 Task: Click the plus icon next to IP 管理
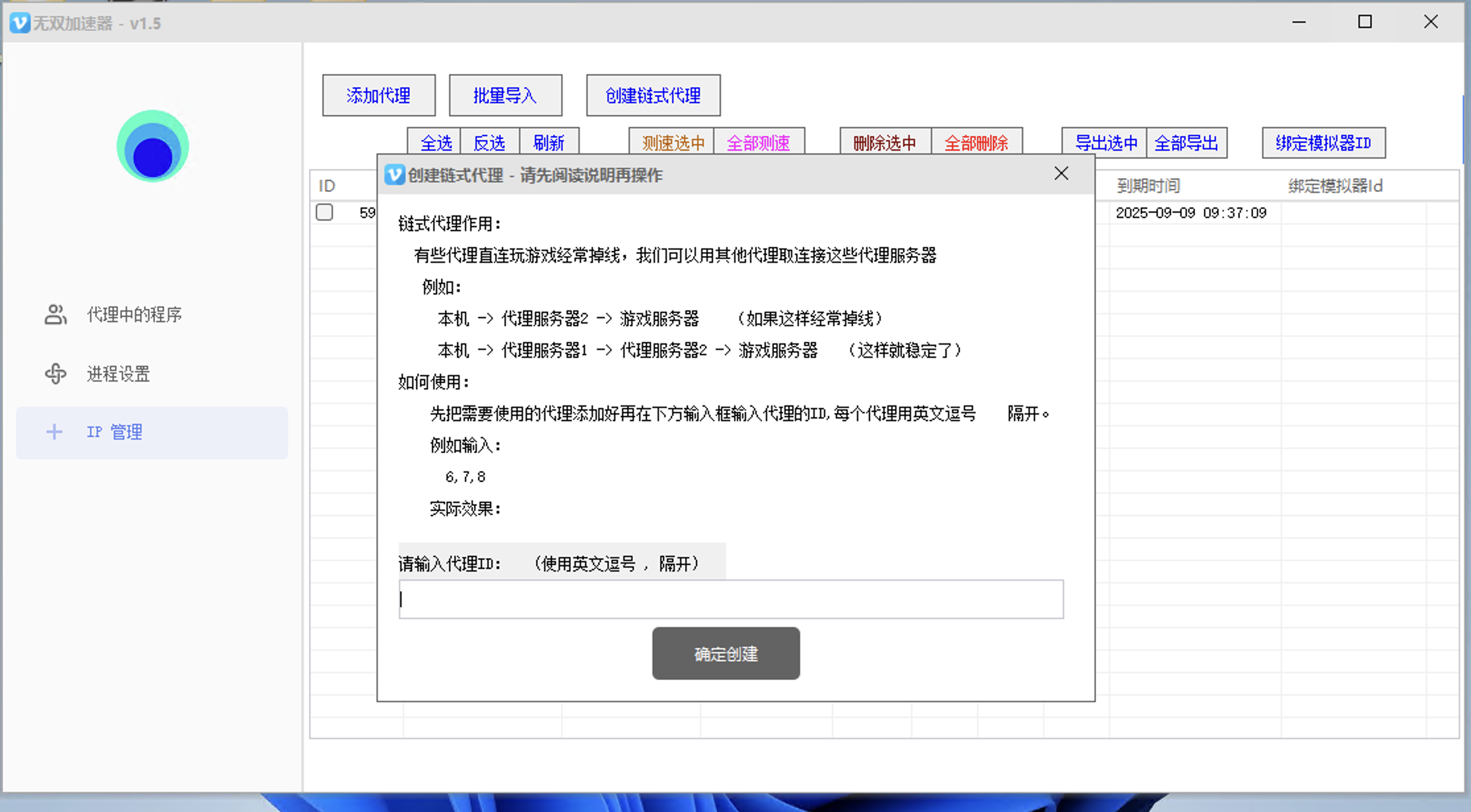coord(53,432)
